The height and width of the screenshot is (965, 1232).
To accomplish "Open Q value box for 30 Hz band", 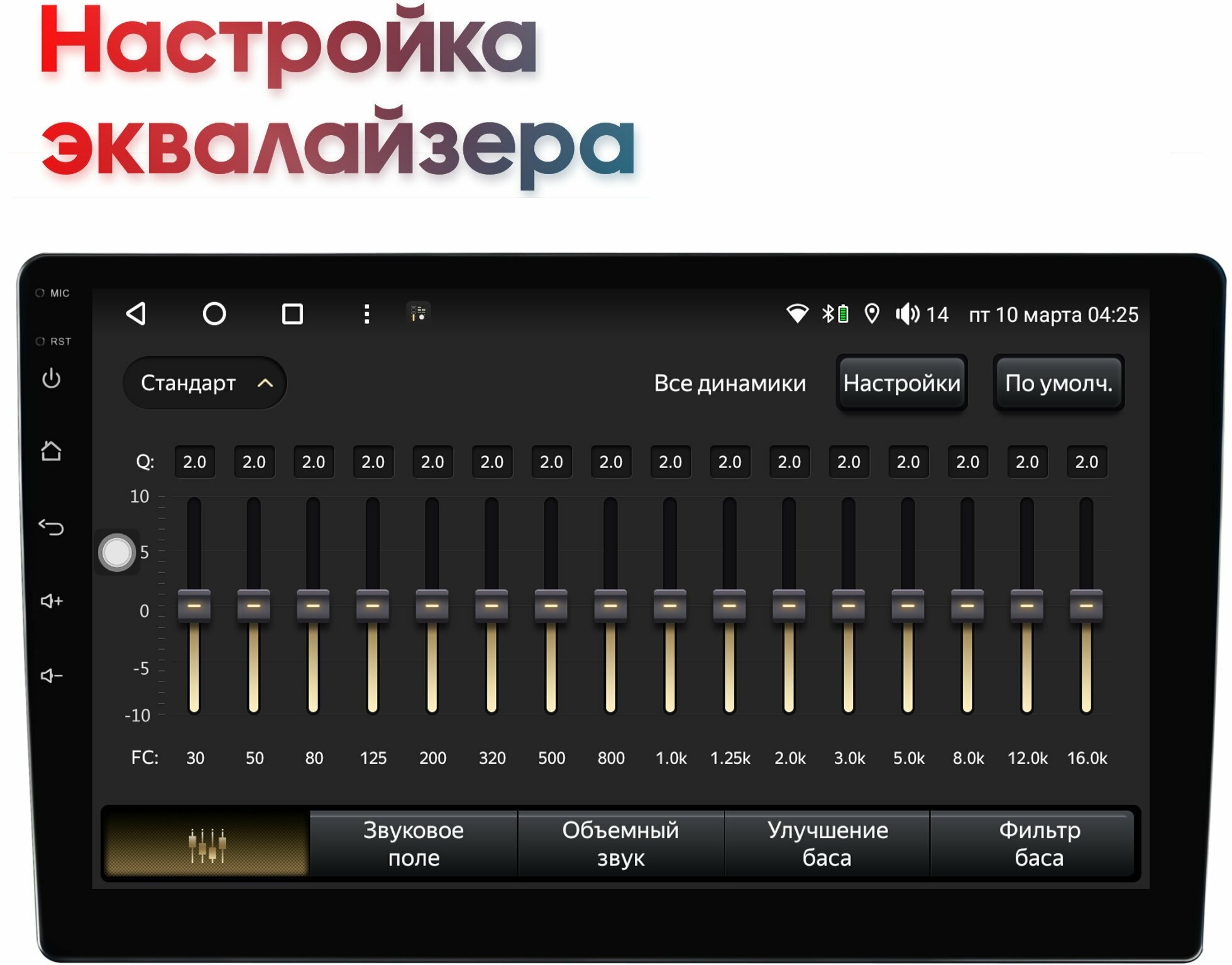I will (194, 462).
